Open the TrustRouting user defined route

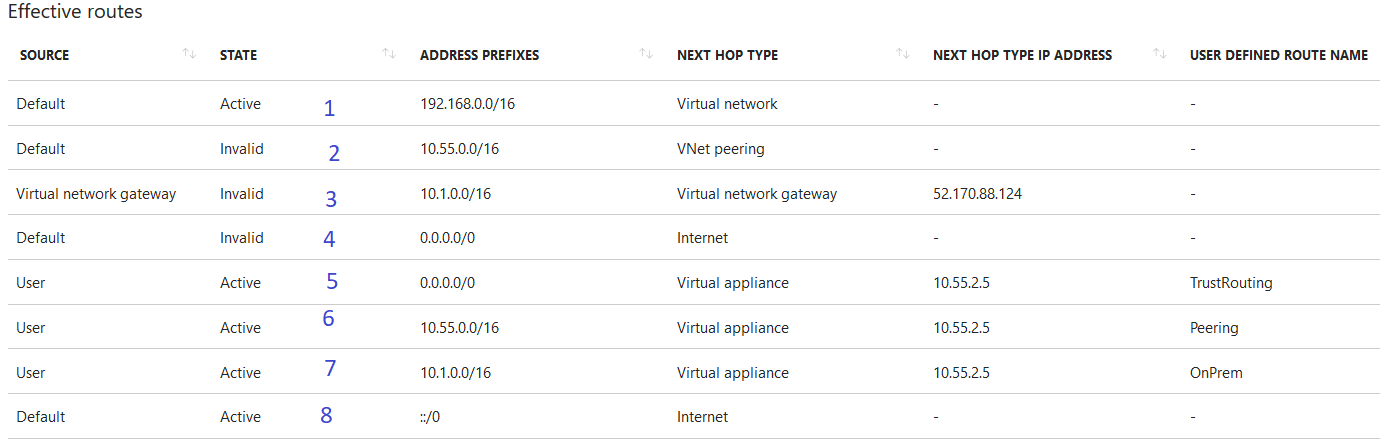(1231, 283)
